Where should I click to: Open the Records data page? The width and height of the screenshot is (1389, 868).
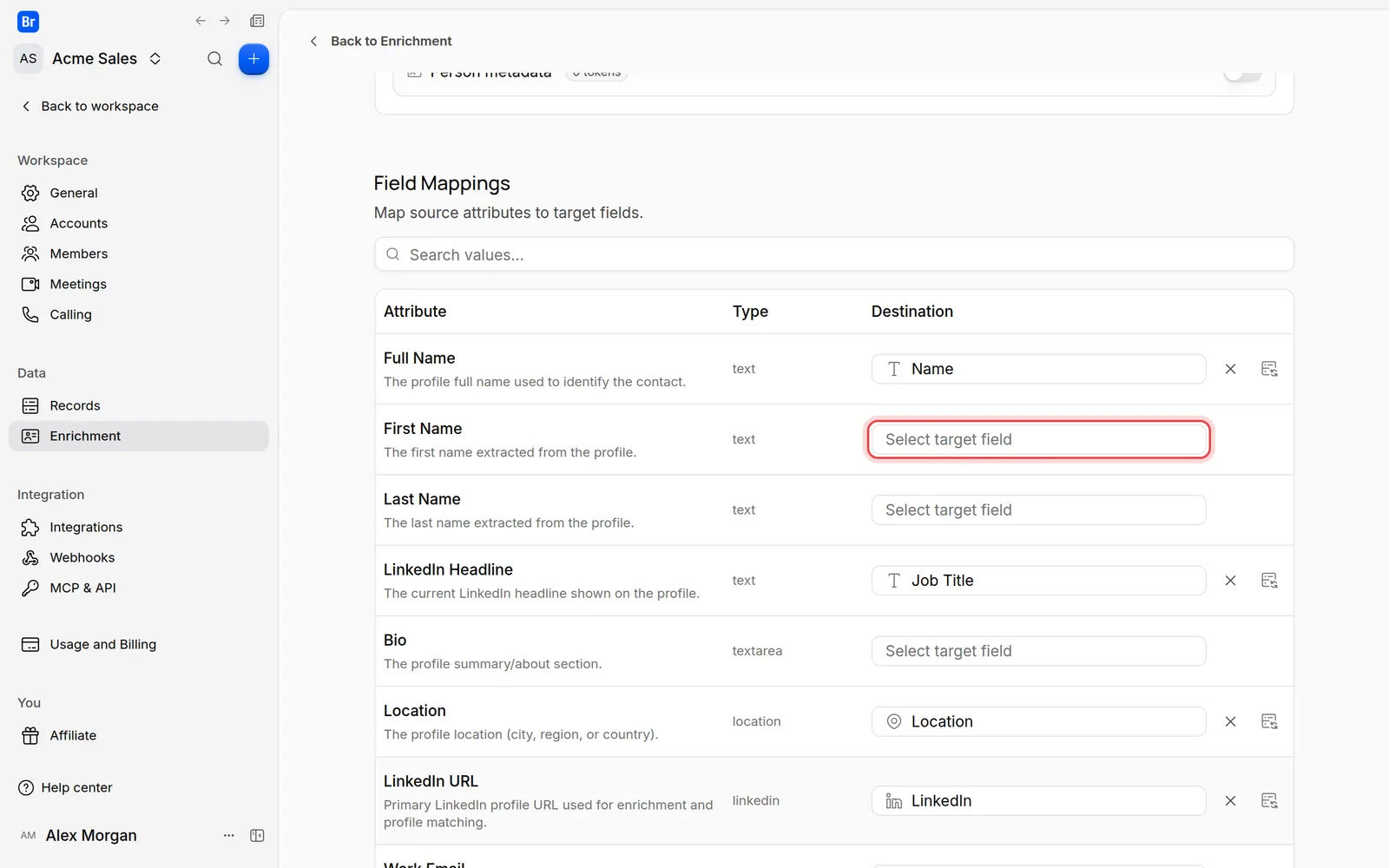click(x=139, y=405)
